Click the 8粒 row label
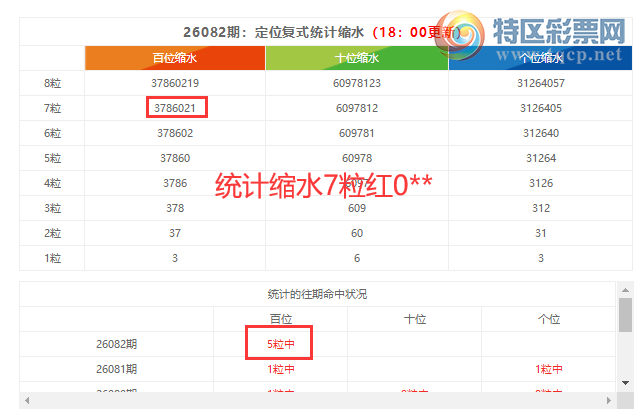 (53, 83)
